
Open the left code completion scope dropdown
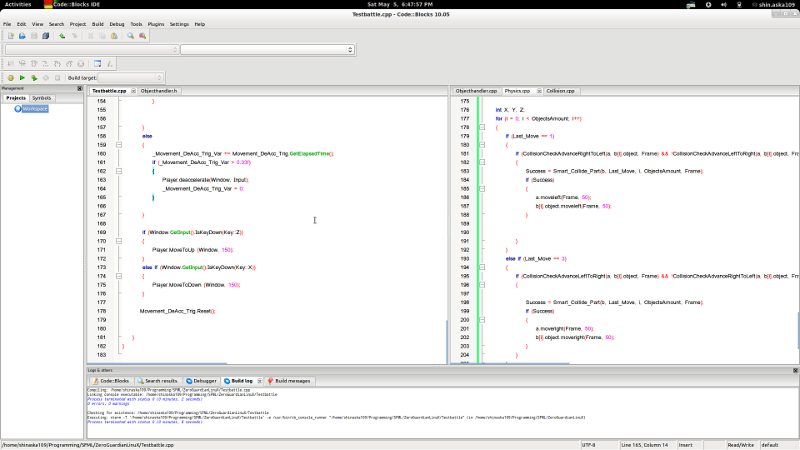[91, 49]
